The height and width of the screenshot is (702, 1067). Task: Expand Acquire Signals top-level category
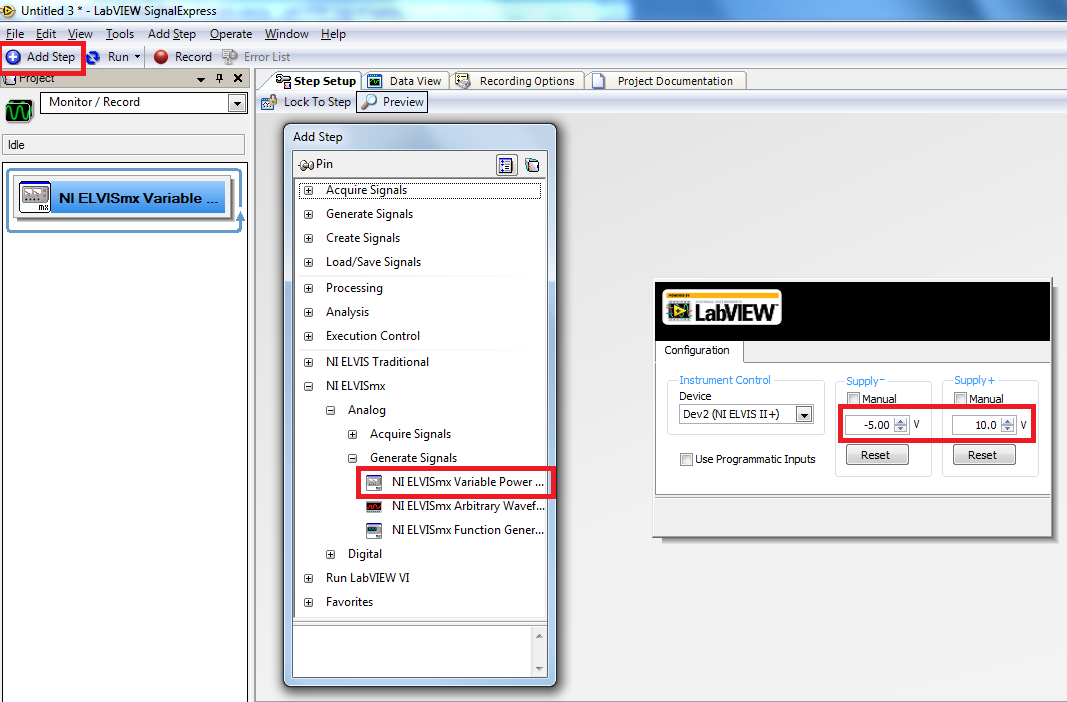coord(308,190)
